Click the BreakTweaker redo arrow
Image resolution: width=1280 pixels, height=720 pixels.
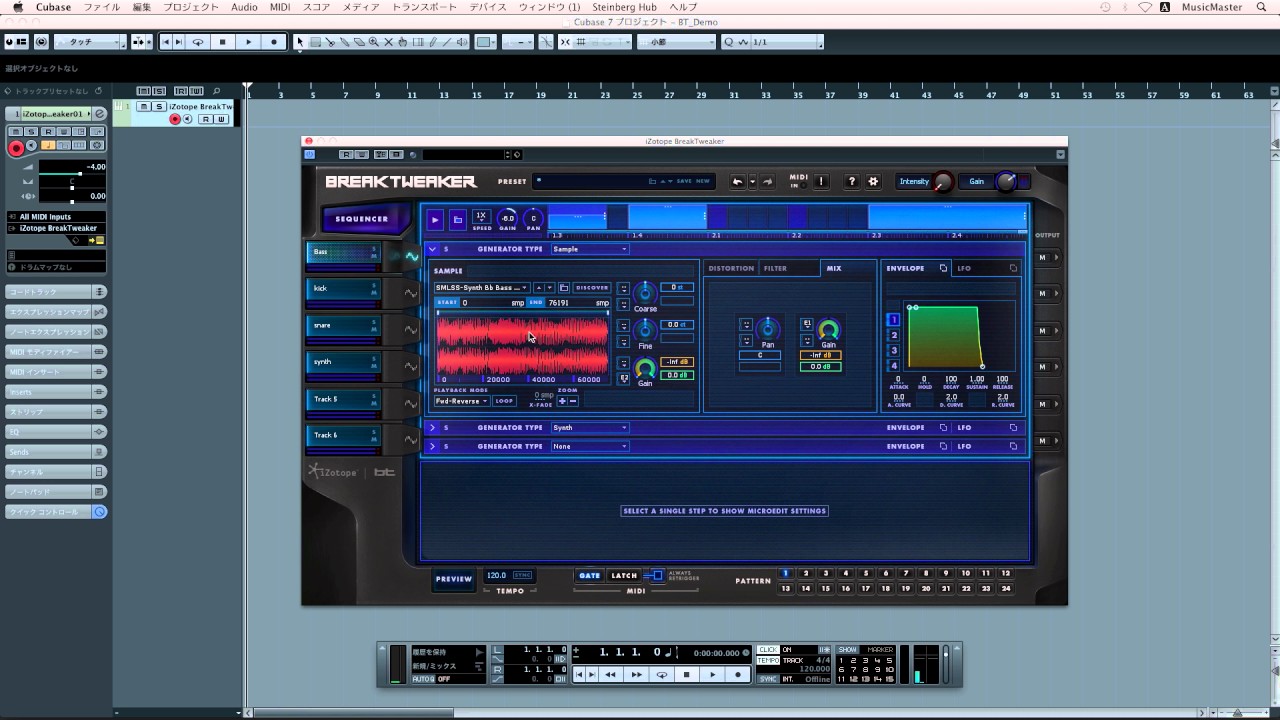pos(767,181)
